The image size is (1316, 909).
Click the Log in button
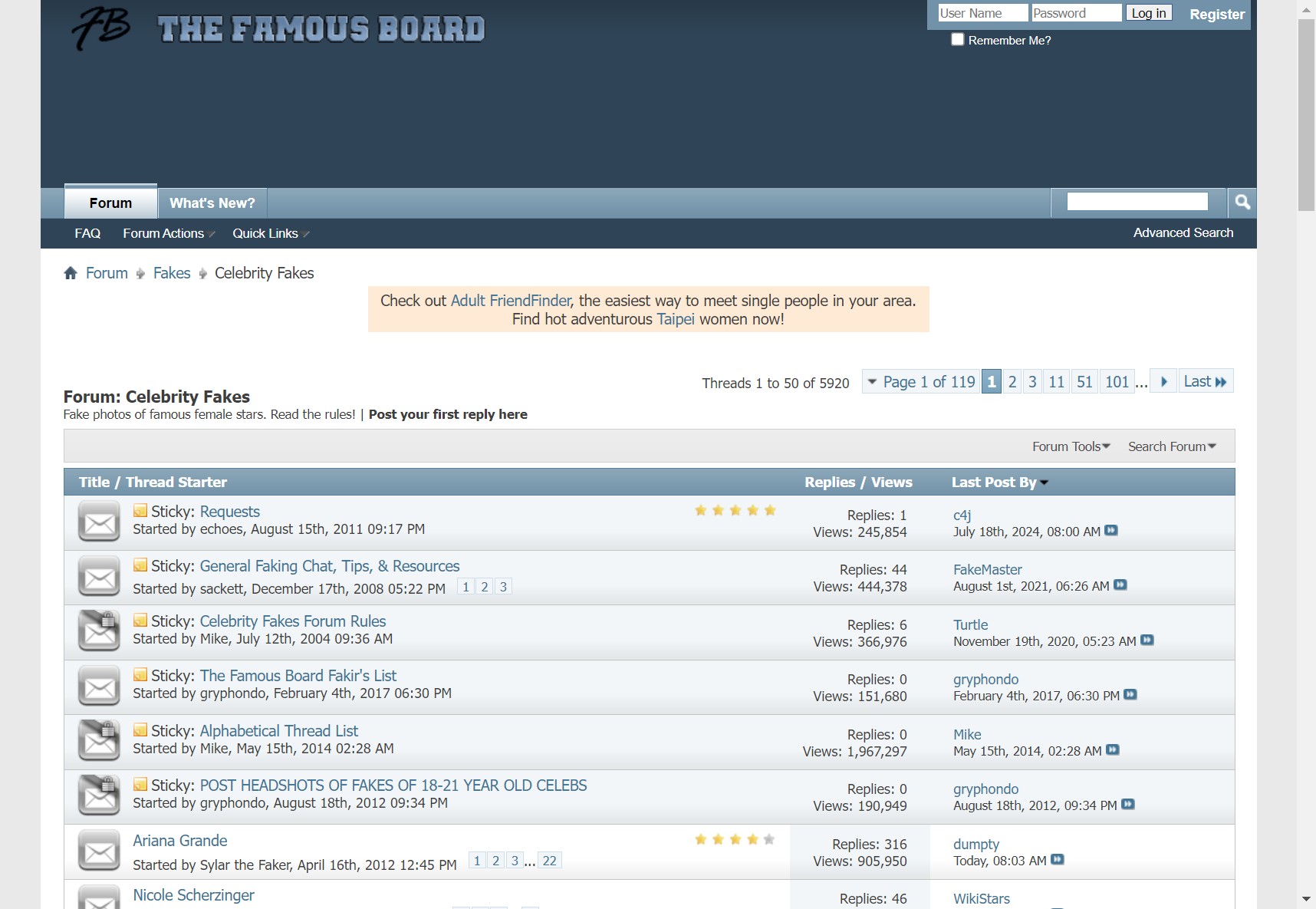(1148, 12)
